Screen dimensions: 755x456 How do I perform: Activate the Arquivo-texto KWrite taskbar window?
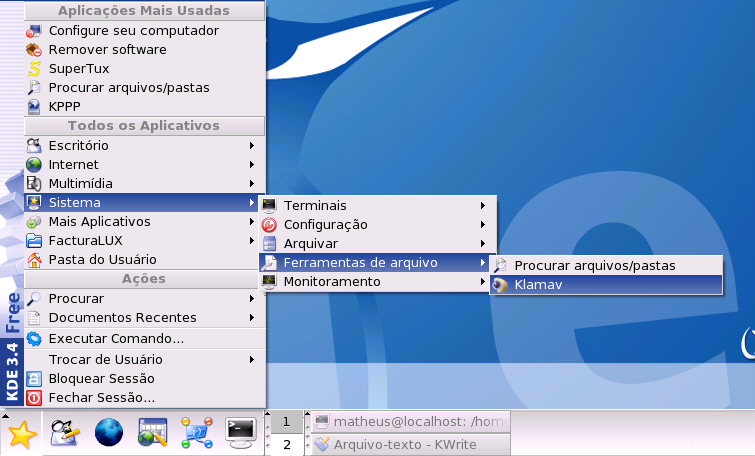[410, 445]
